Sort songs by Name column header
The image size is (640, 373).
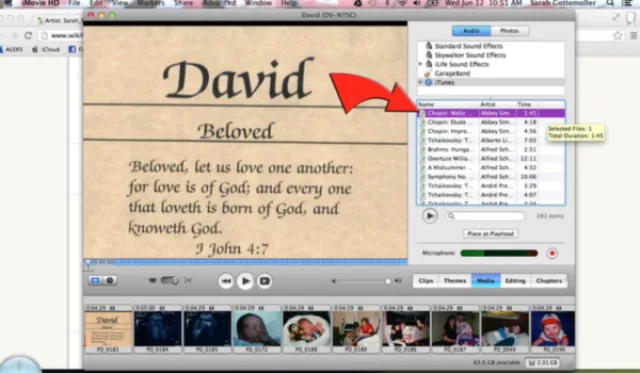pos(448,104)
